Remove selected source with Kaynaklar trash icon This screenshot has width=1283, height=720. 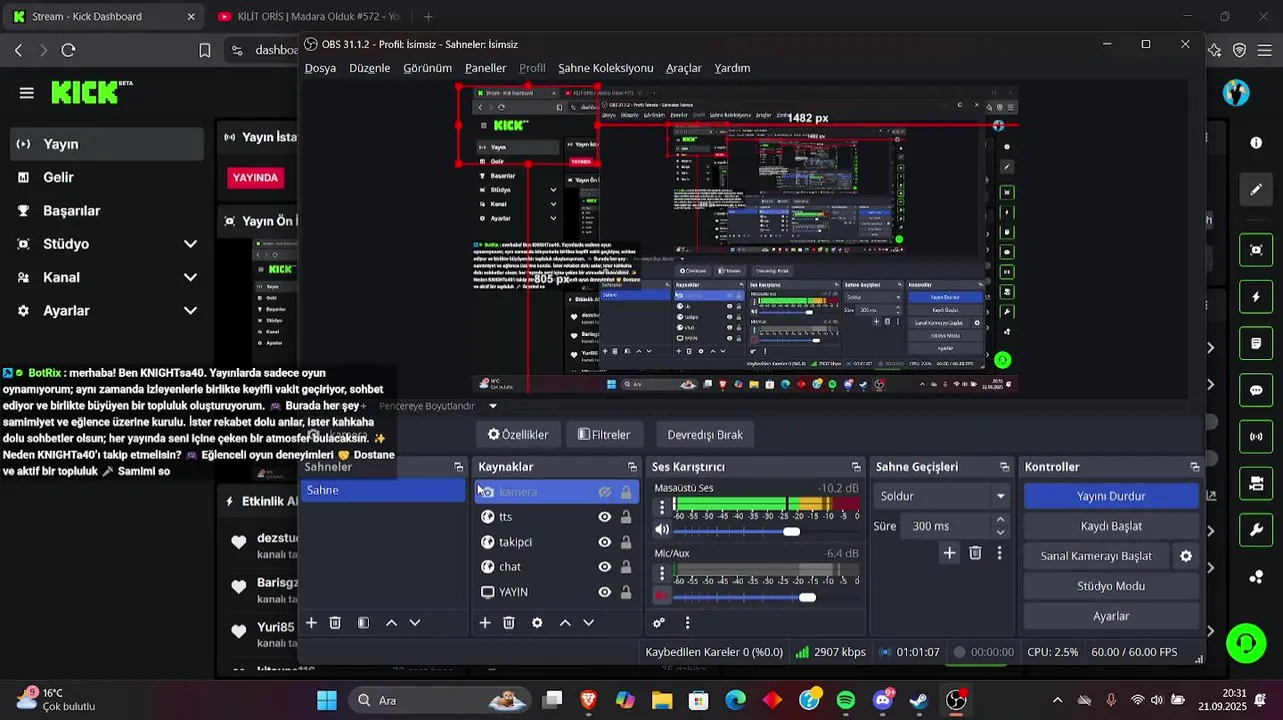pyautogui.click(x=509, y=623)
